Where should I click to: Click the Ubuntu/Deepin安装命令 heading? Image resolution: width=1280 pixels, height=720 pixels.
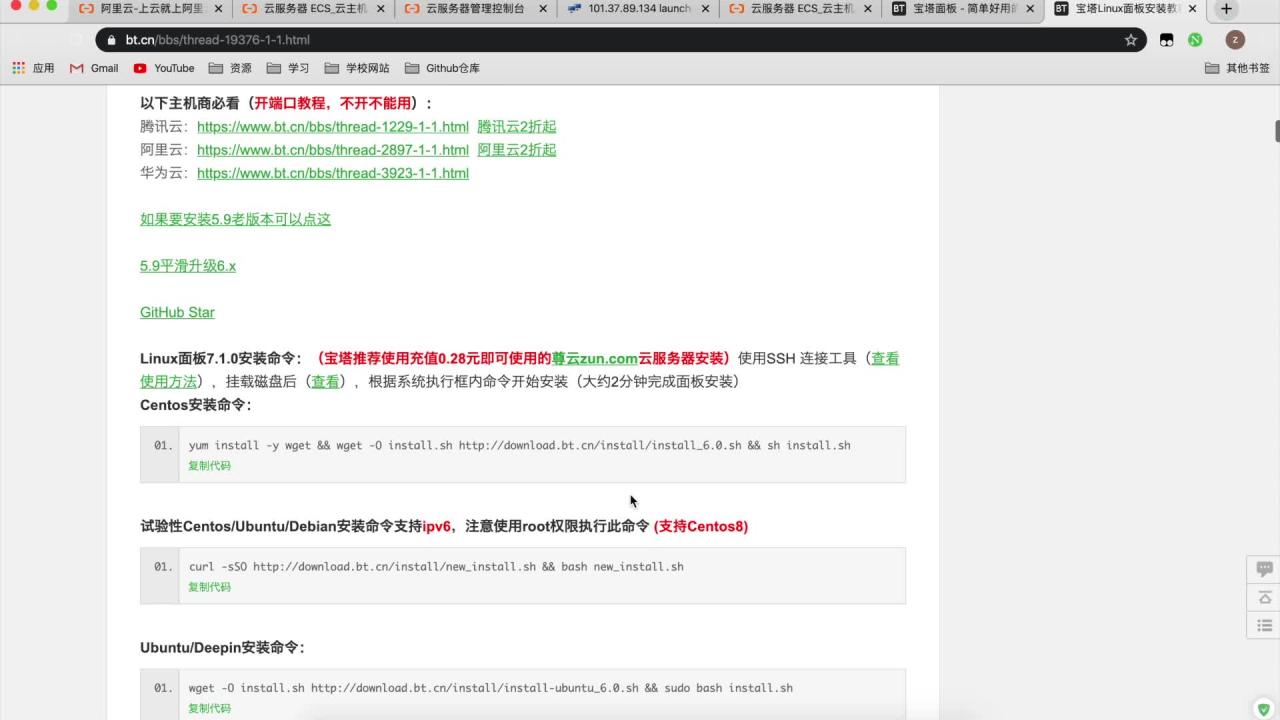222,647
